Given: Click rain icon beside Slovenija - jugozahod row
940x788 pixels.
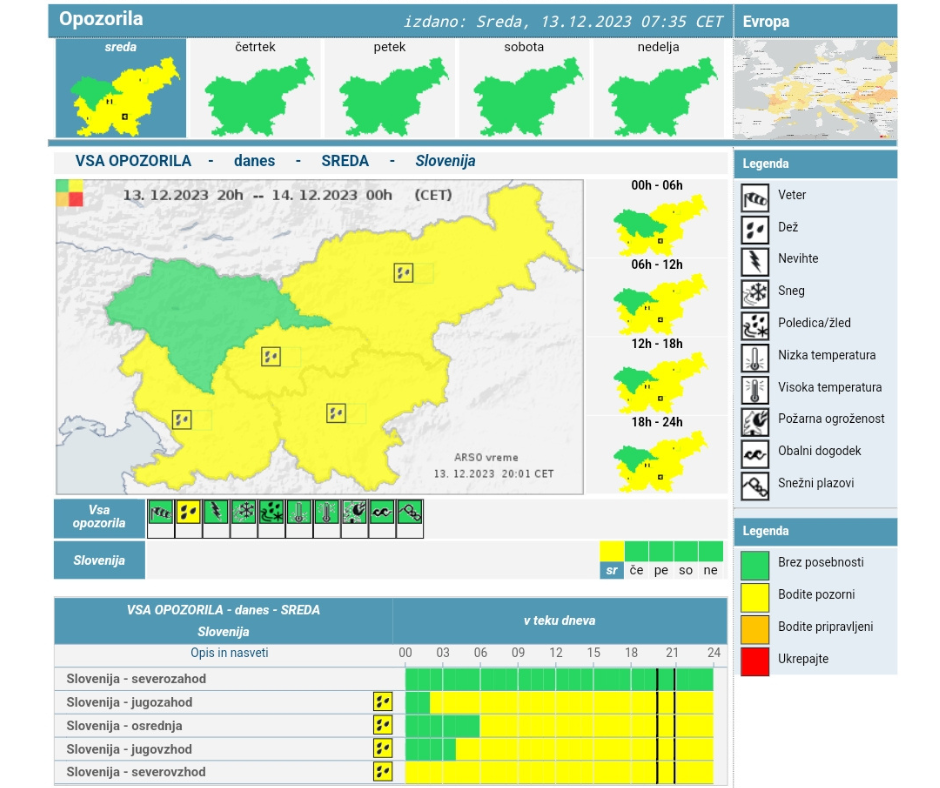Looking at the screenshot, I should [382, 702].
